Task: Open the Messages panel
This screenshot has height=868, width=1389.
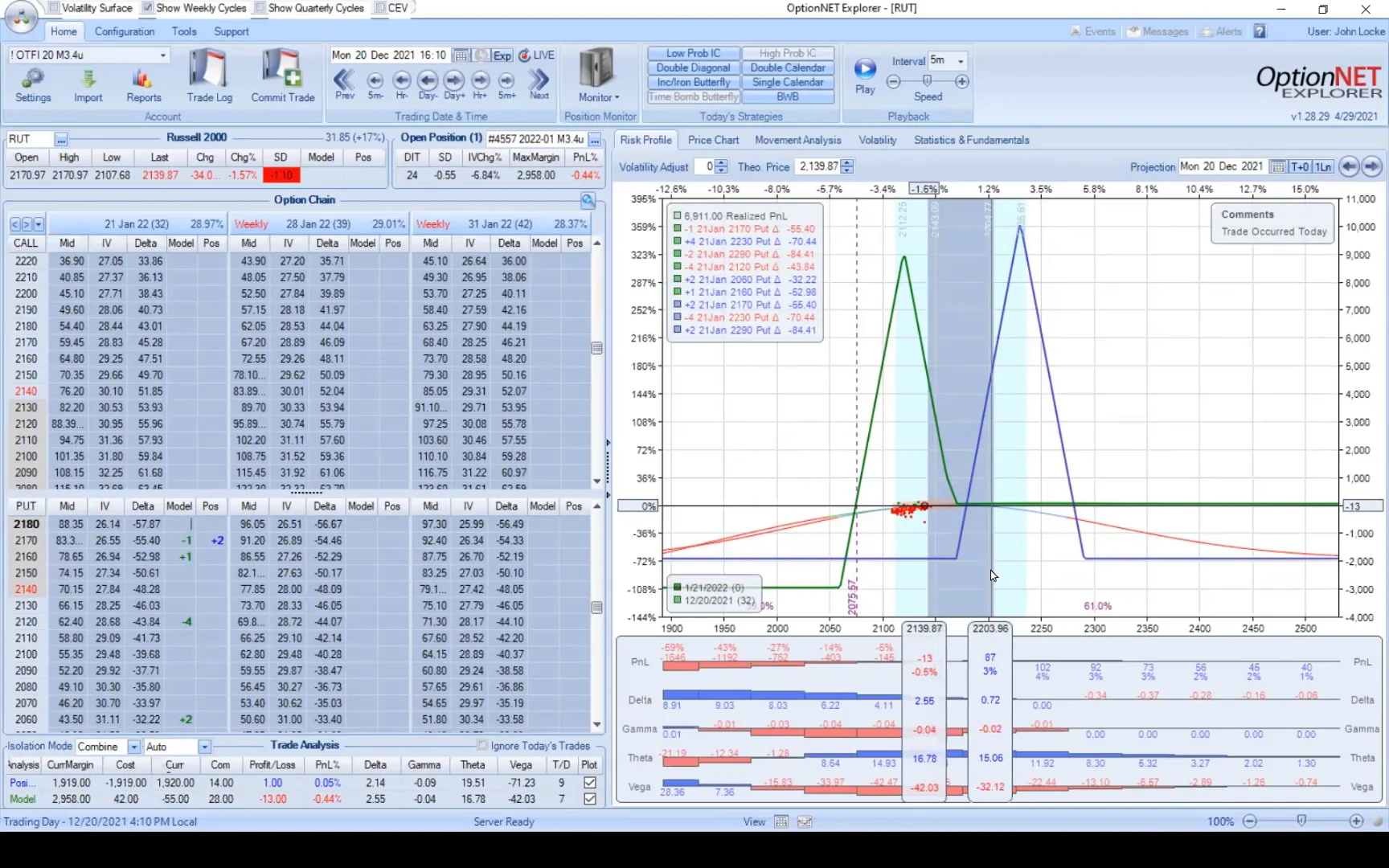Action: (x=1158, y=31)
